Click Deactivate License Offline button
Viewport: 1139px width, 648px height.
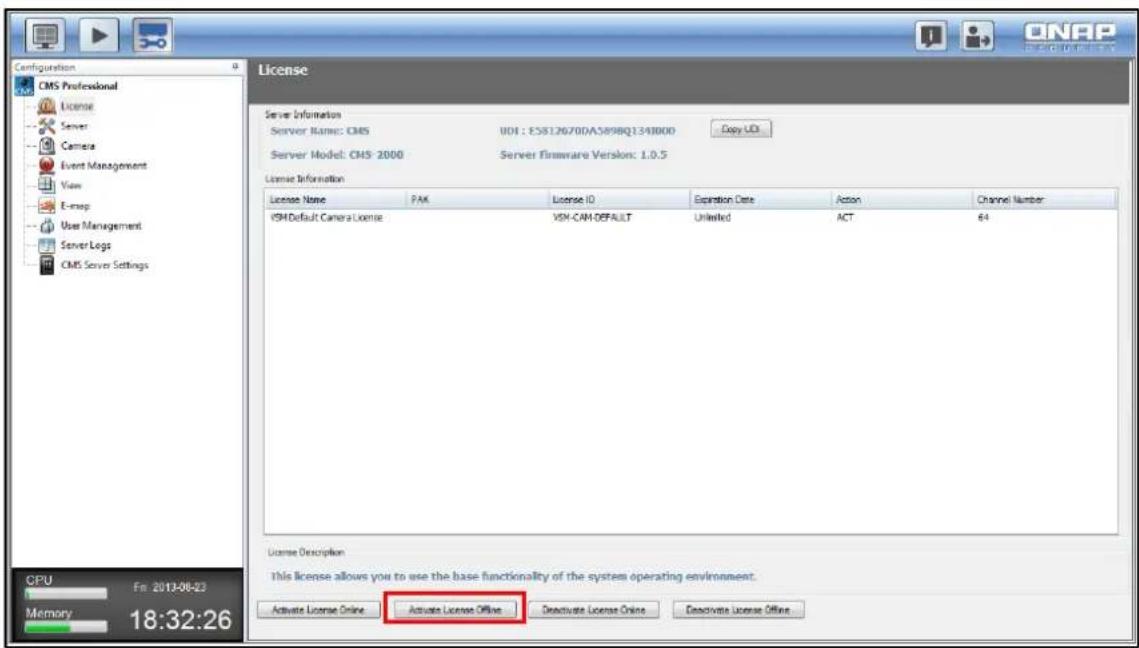click(737, 609)
